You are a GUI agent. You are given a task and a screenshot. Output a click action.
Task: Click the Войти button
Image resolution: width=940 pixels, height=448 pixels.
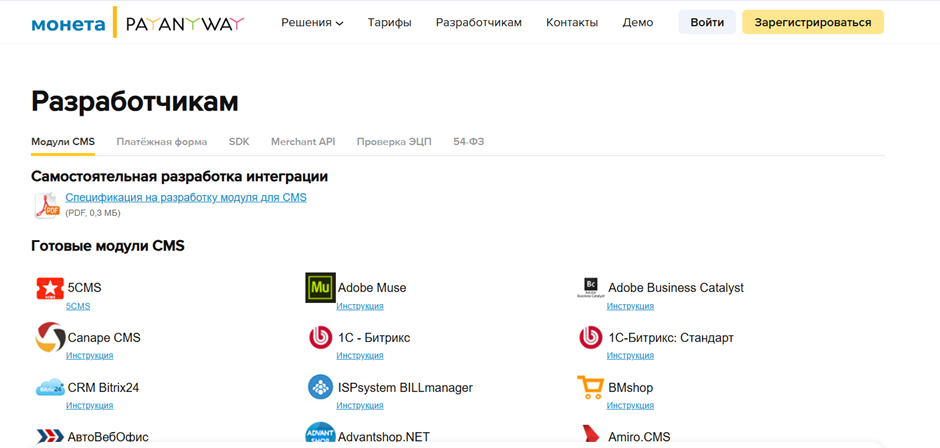pyautogui.click(x=707, y=22)
